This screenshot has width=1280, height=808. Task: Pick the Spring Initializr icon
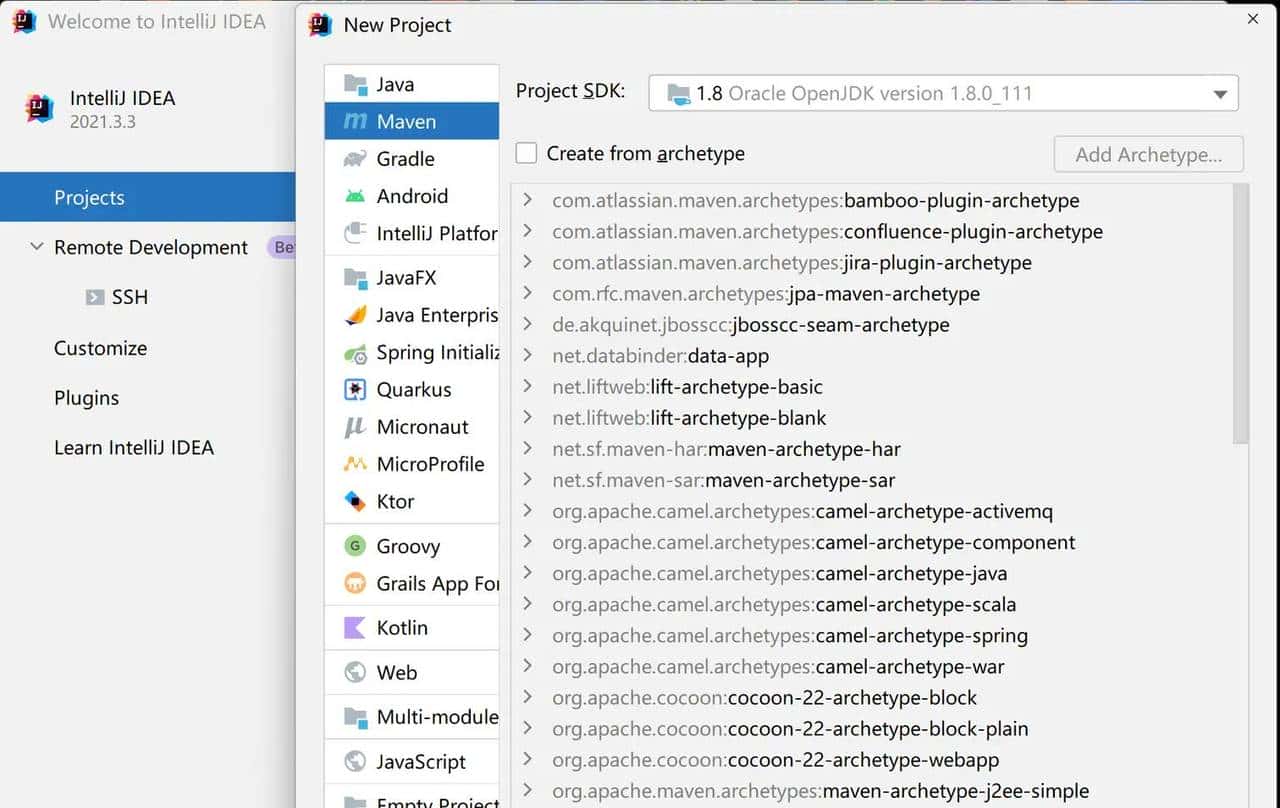coord(355,353)
